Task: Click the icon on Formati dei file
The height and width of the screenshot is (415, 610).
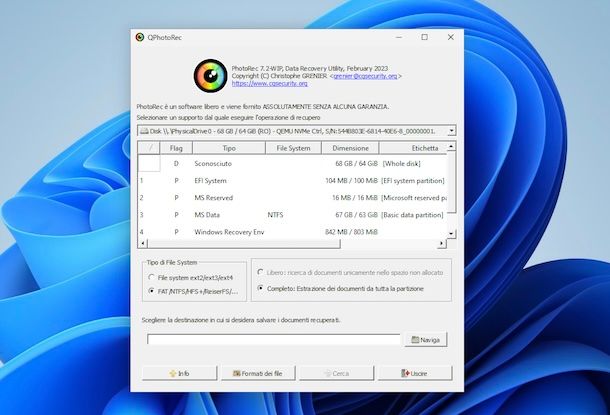Action: tap(237, 373)
